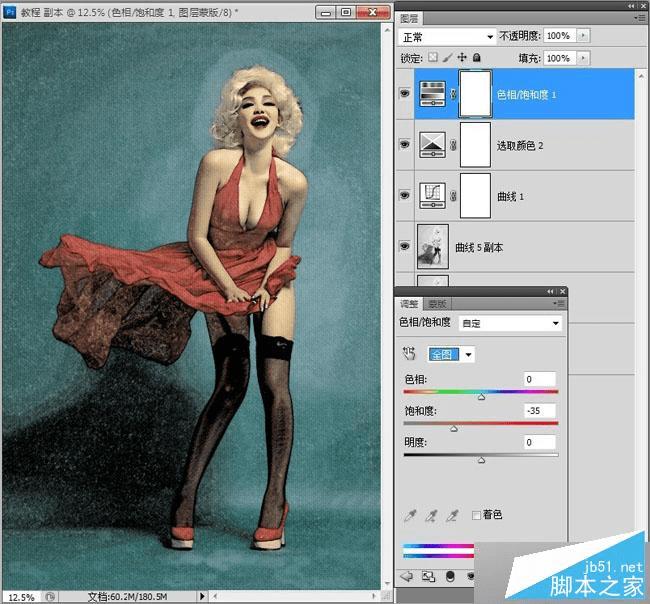Open the Fill slider arrow

tap(583, 58)
